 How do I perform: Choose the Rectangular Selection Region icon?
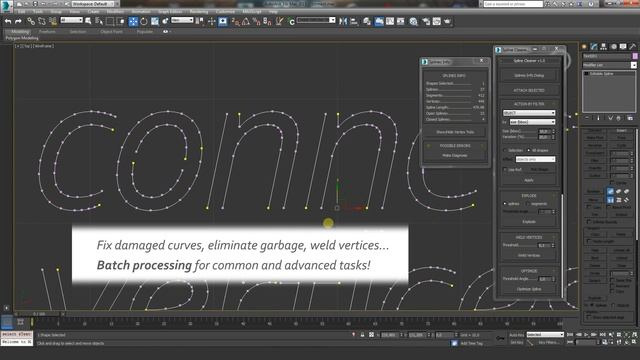tap(110, 22)
